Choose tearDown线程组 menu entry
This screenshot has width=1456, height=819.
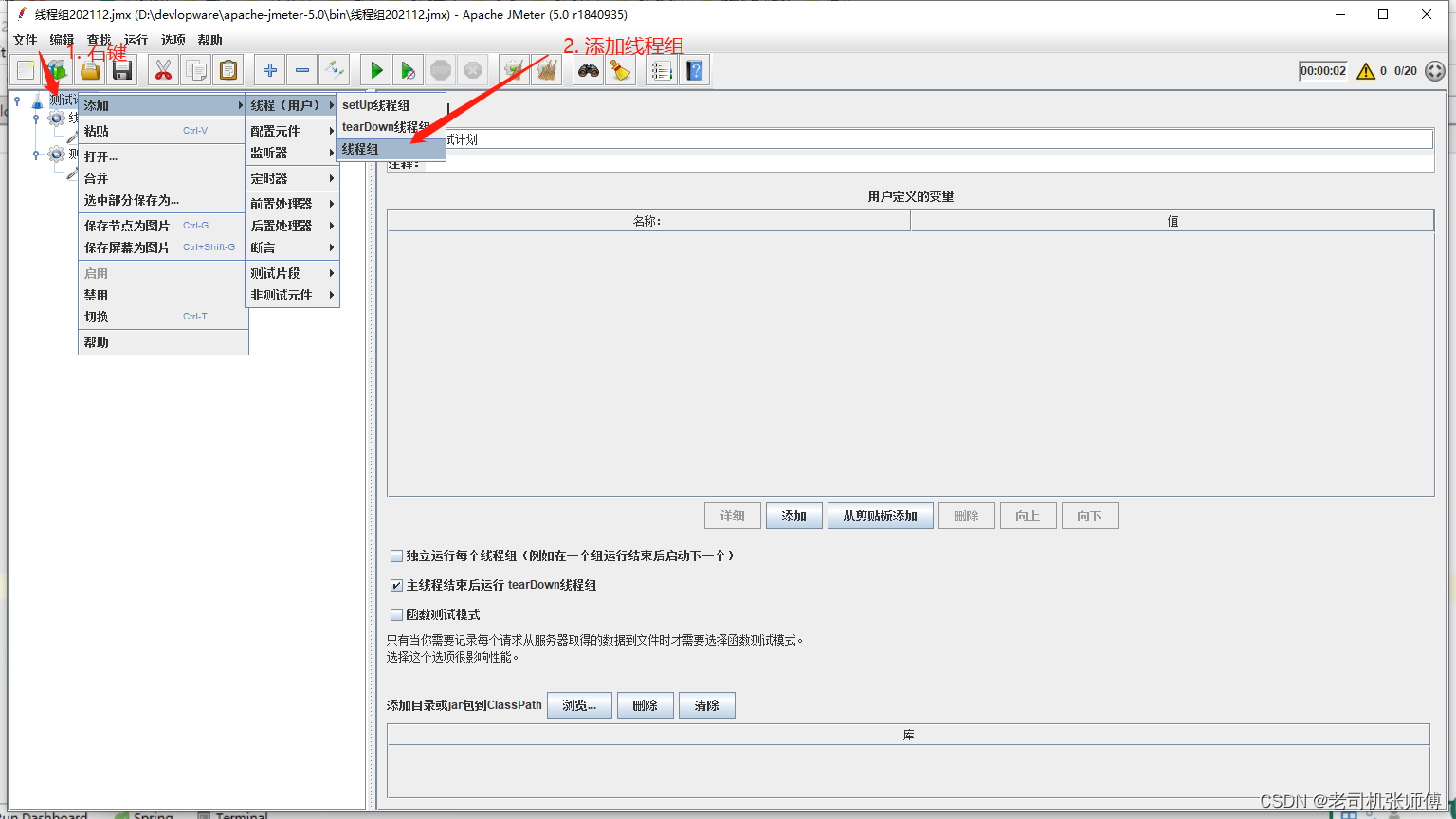[x=391, y=127]
